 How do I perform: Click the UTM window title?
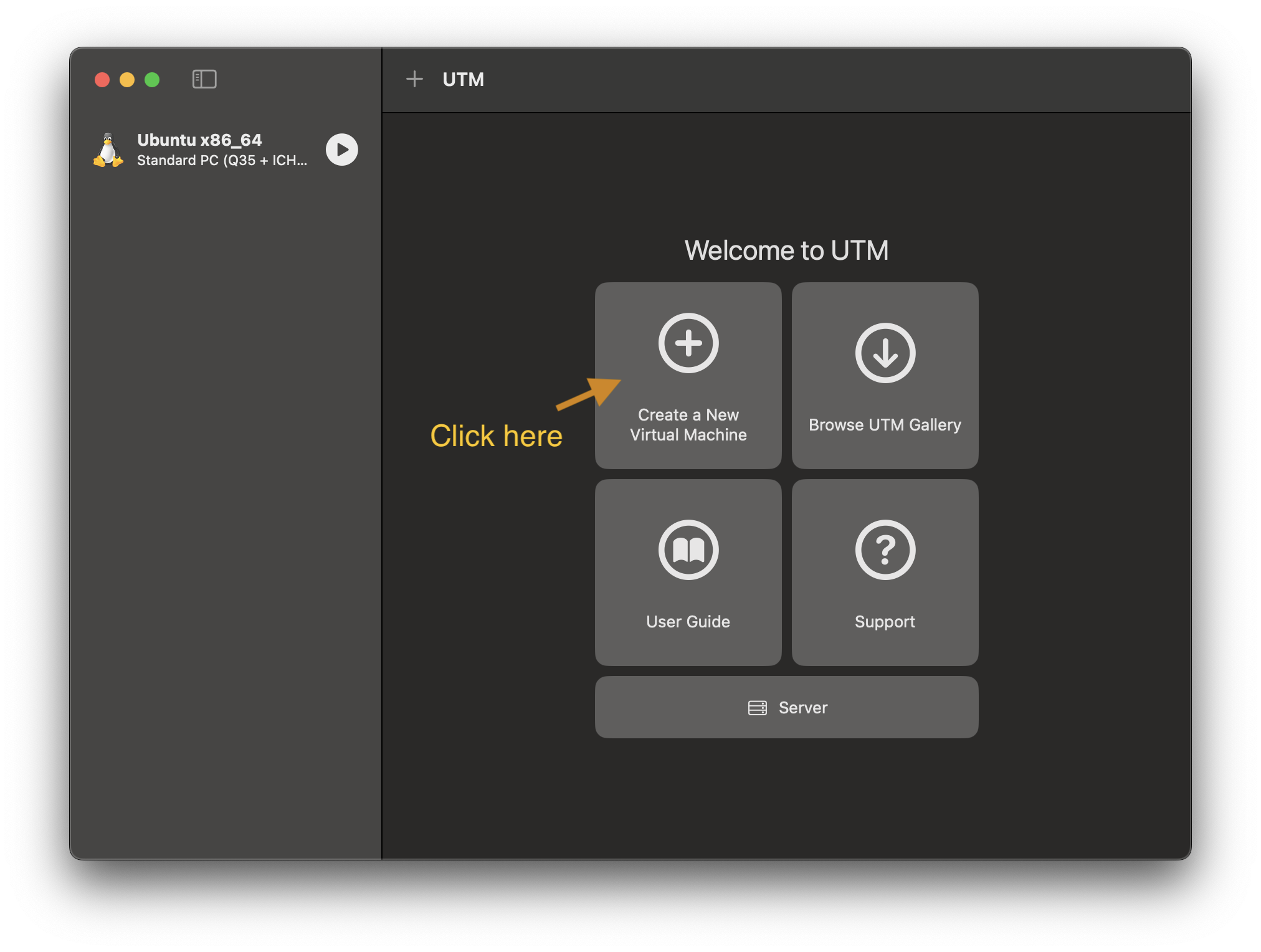[463, 79]
